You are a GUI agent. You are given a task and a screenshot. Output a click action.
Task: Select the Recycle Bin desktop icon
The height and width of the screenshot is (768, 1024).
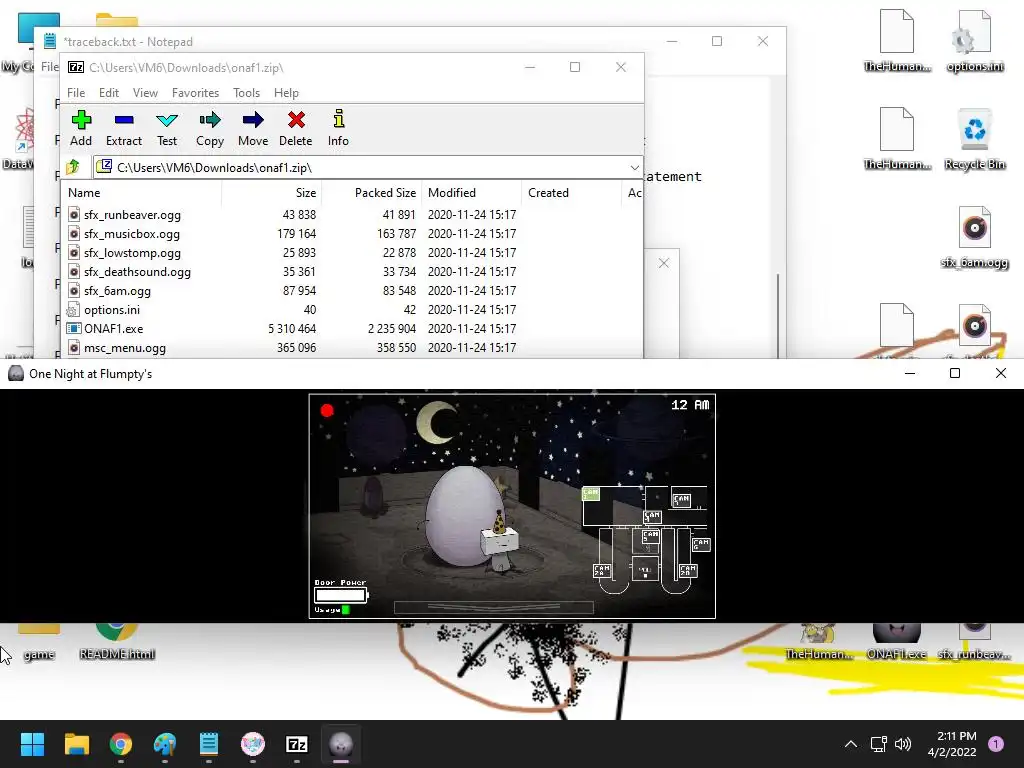(x=974, y=140)
